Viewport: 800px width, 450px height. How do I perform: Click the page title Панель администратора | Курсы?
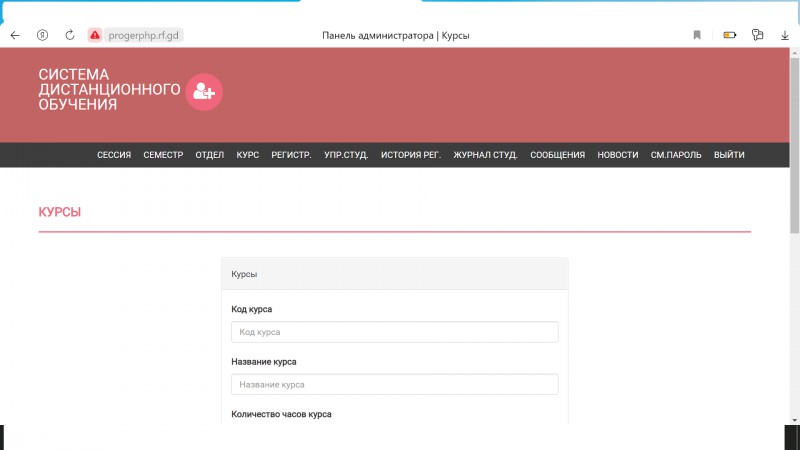pos(396,36)
